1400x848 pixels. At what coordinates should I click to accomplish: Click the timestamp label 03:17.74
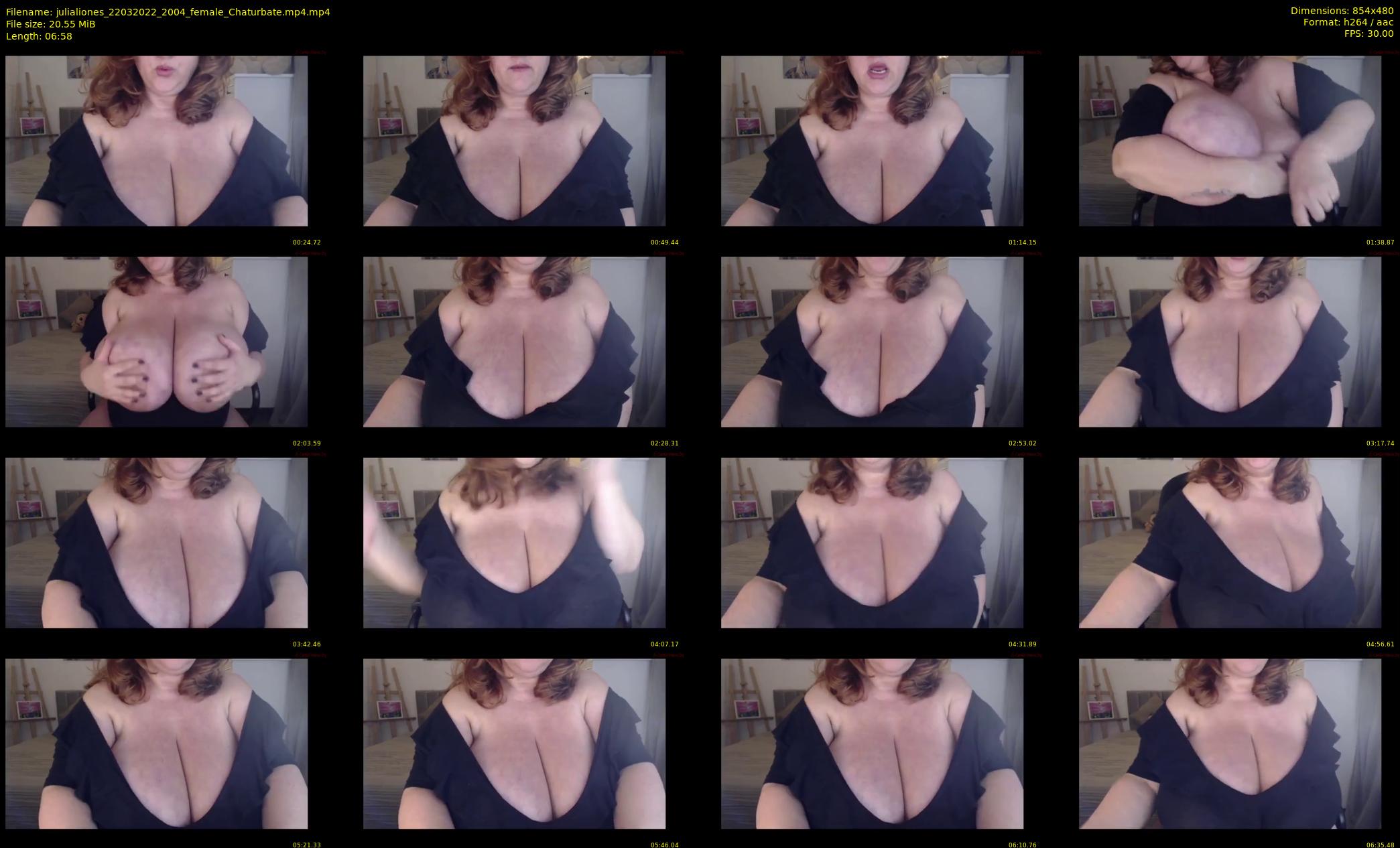pyautogui.click(x=1381, y=443)
